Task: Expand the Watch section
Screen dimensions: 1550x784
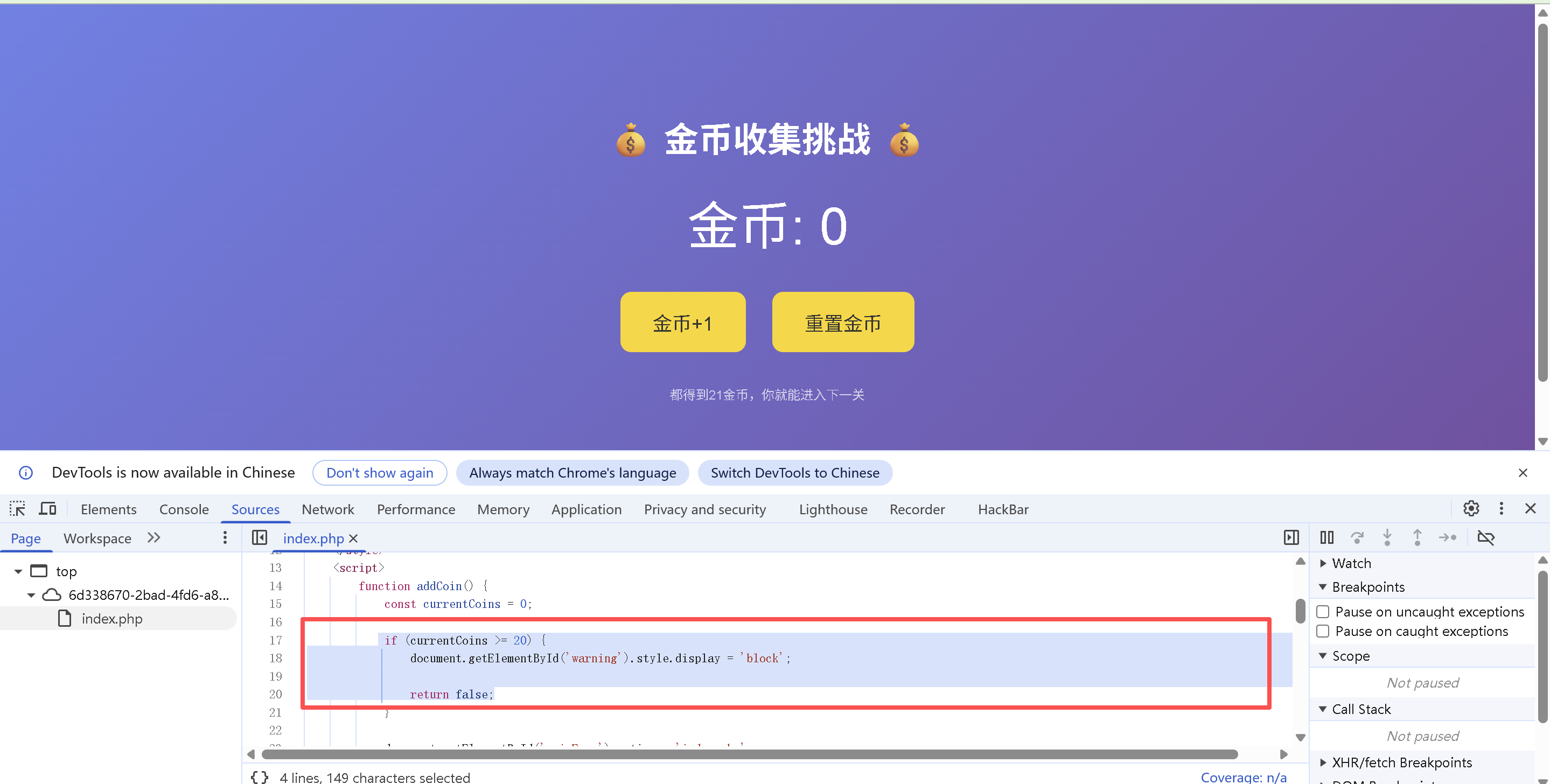Action: 1323,563
